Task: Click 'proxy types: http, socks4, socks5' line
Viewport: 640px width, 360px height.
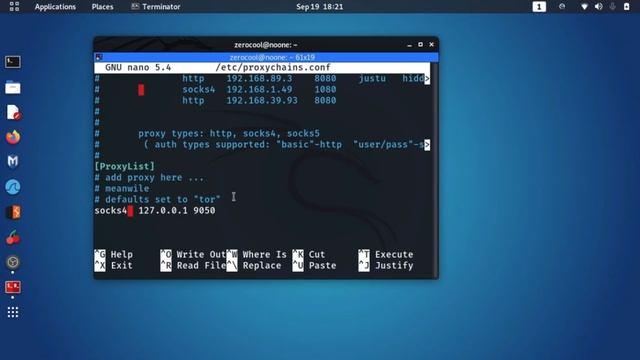Action: click(229, 133)
